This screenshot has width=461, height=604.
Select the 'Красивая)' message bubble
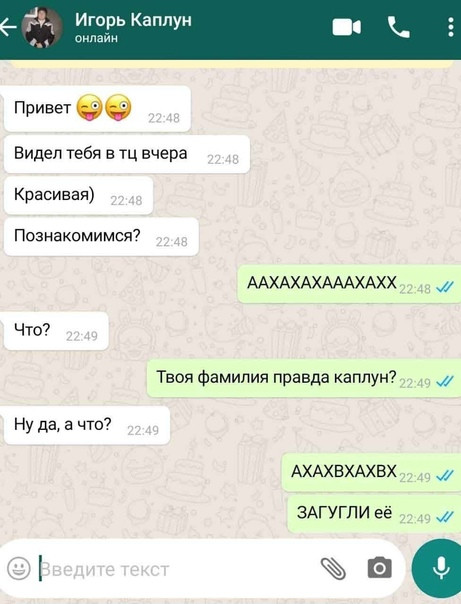79,195
